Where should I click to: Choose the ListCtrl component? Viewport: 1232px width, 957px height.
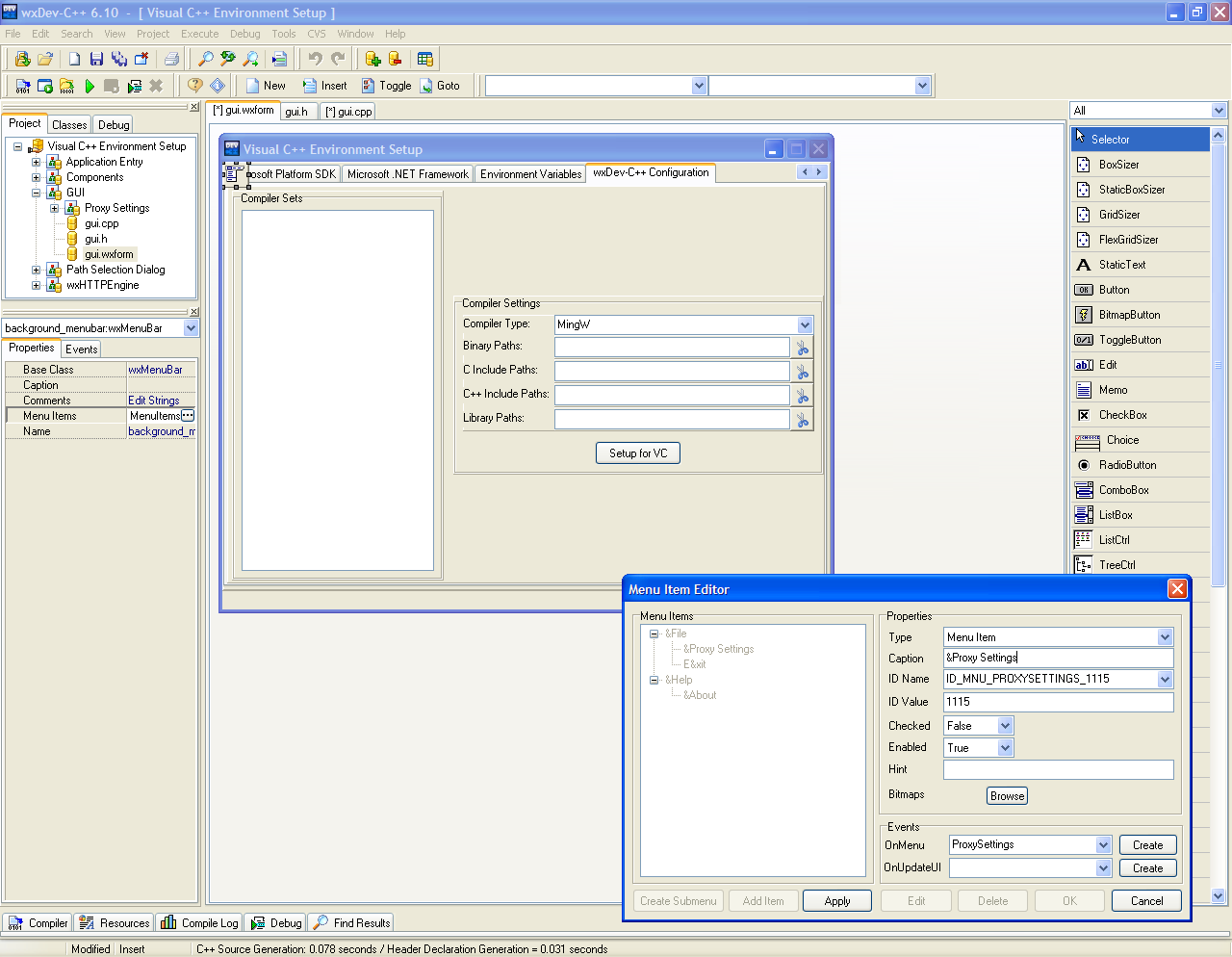pyautogui.click(x=1140, y=540)
